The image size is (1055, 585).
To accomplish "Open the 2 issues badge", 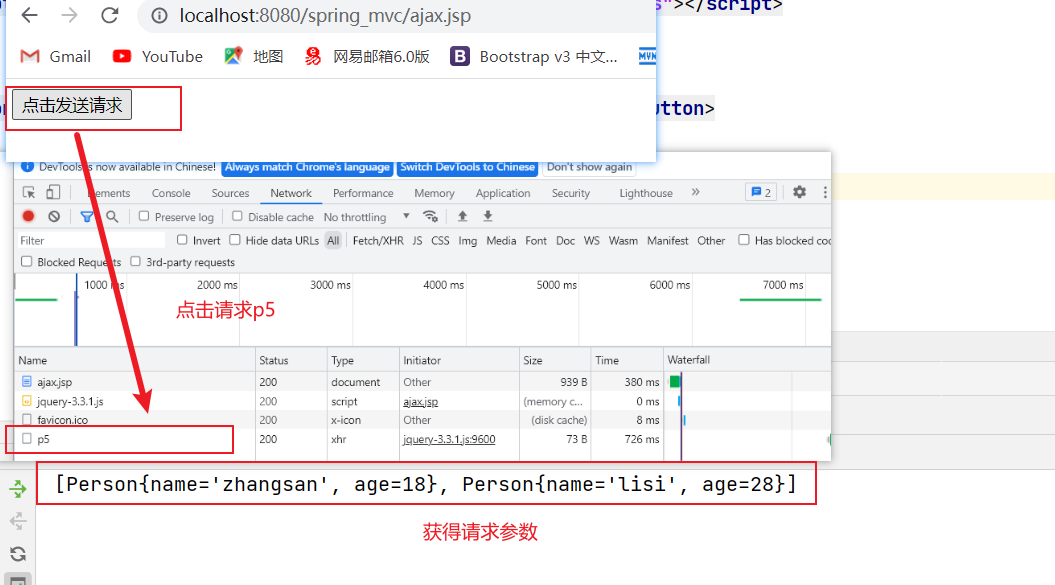I will click(x=761, y=192).
